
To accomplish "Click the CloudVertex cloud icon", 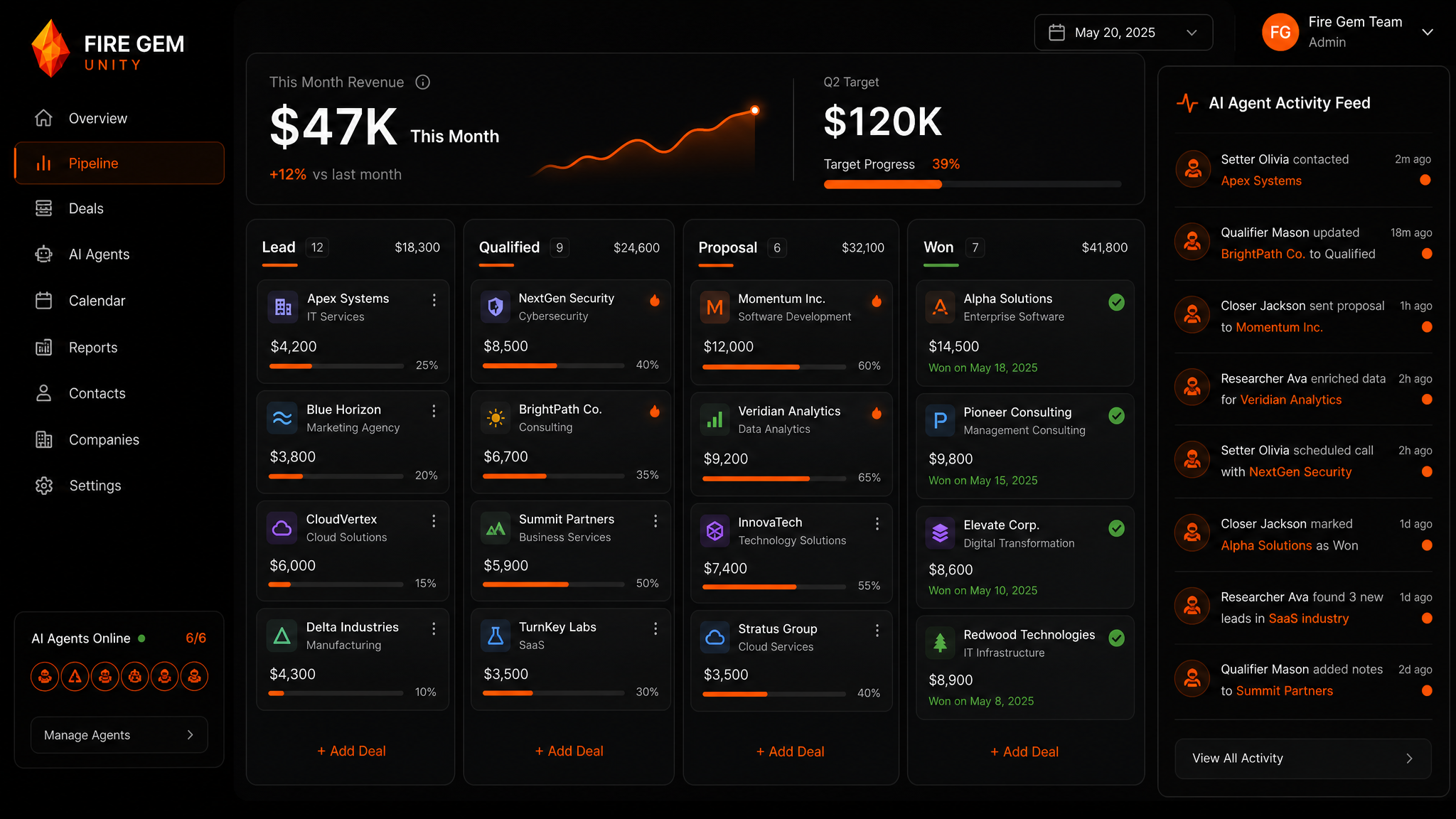I will pos(282,528).
